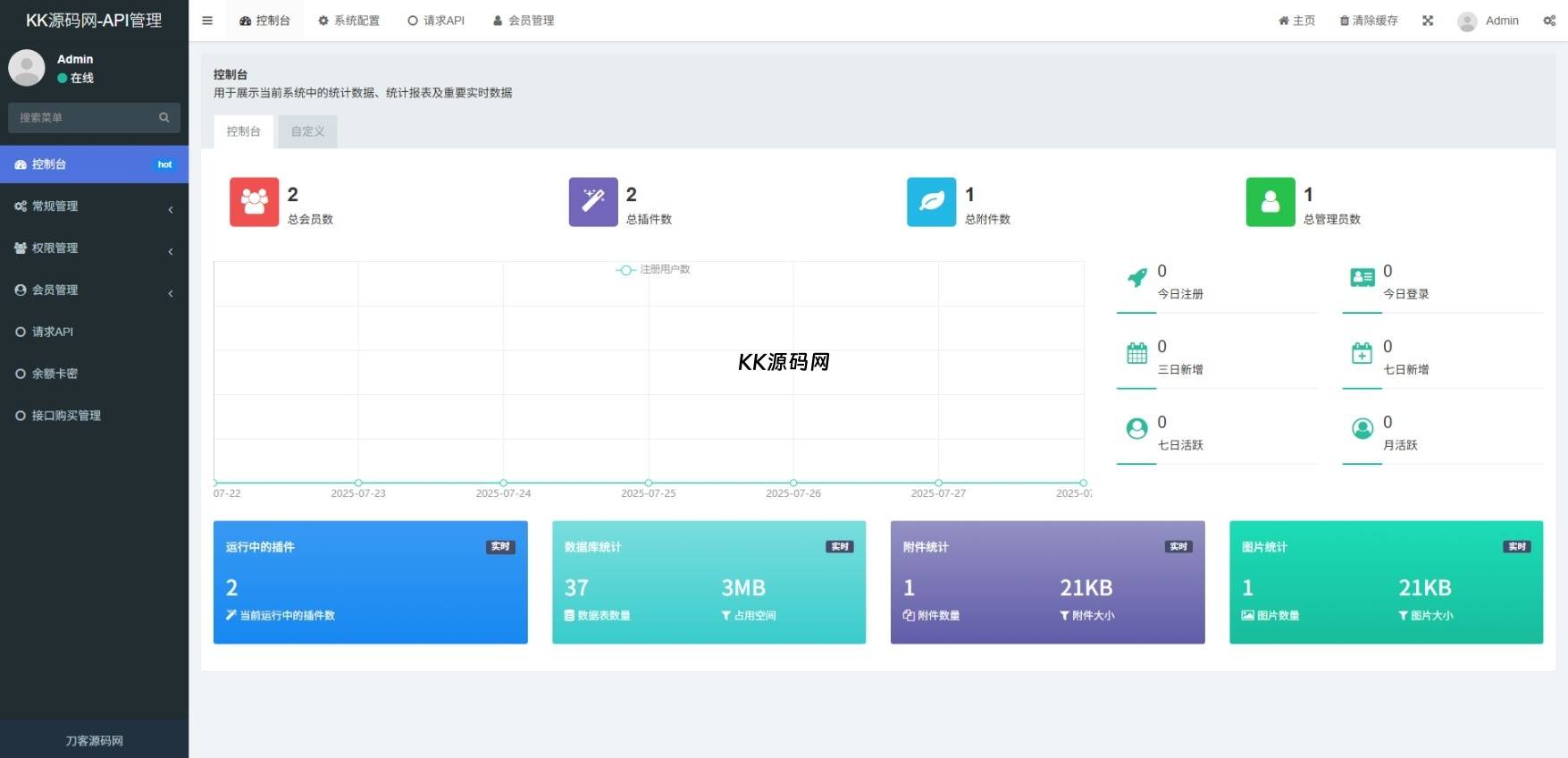Switch to the 控制台 top tab
This screenshot has height=758, width=1568.
[x=264, y=21]
